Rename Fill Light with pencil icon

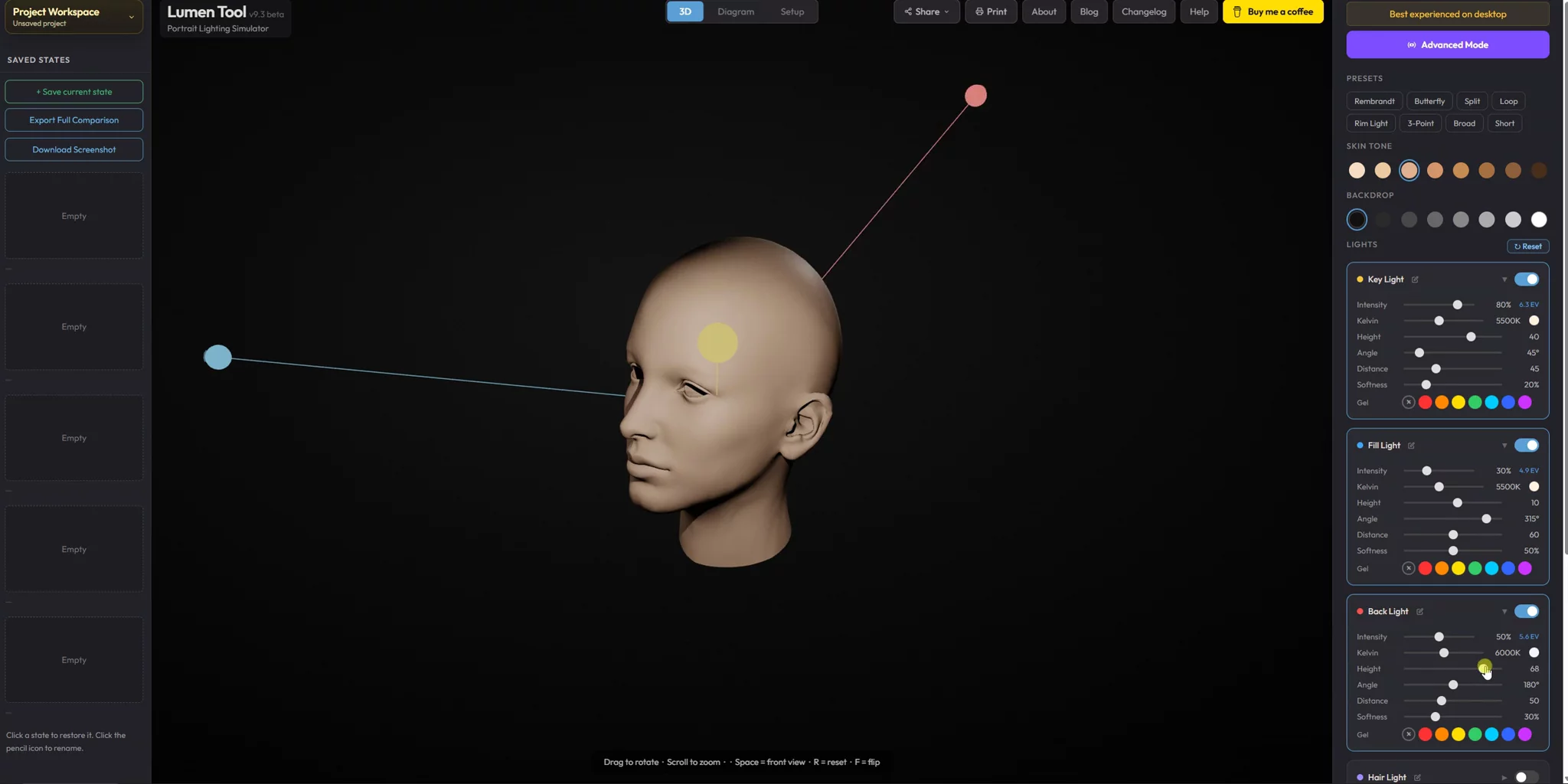1411,446
